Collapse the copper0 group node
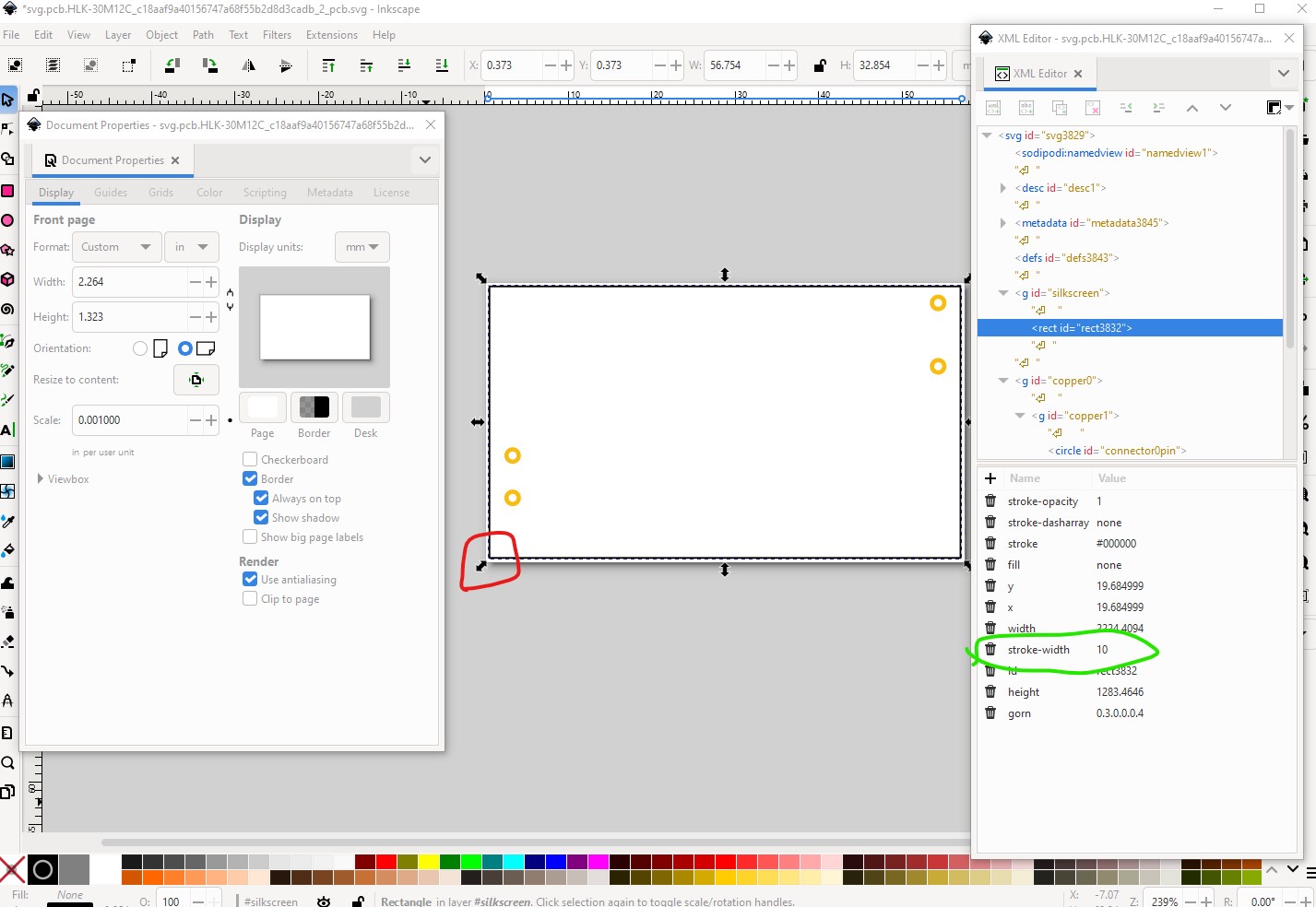 coord(1003,380)
